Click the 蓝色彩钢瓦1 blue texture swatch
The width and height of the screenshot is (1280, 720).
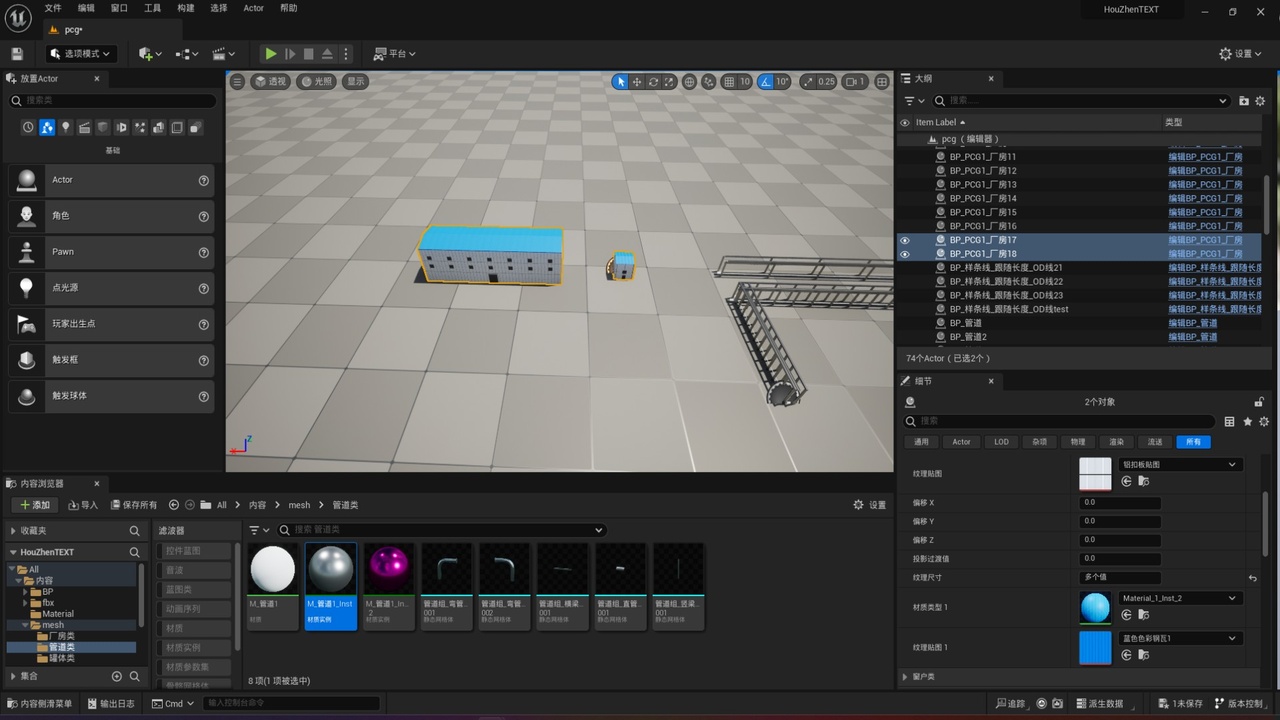[x=1095, y=647]
